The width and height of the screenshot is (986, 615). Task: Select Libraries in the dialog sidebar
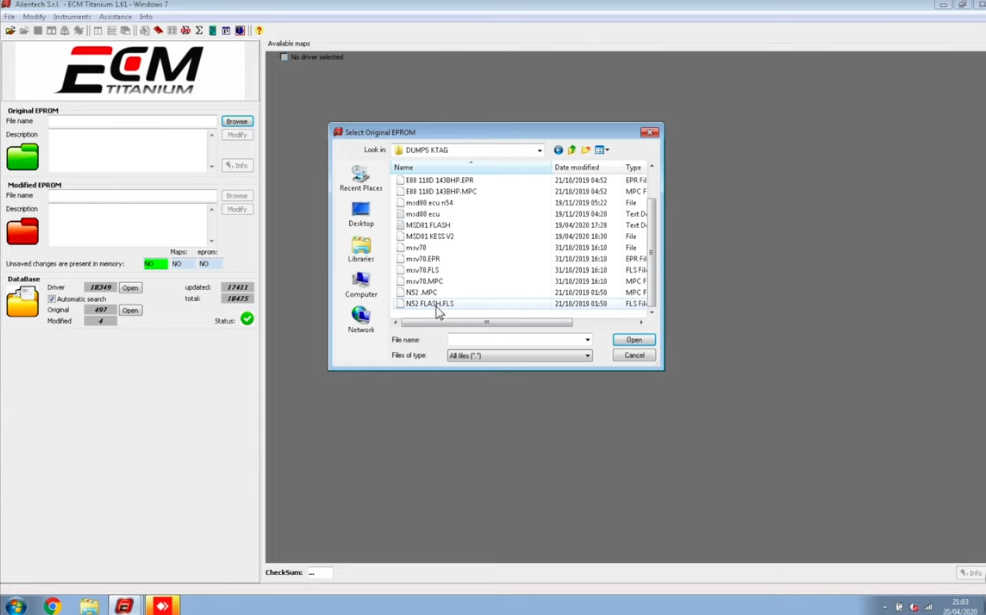click(361, 249)
